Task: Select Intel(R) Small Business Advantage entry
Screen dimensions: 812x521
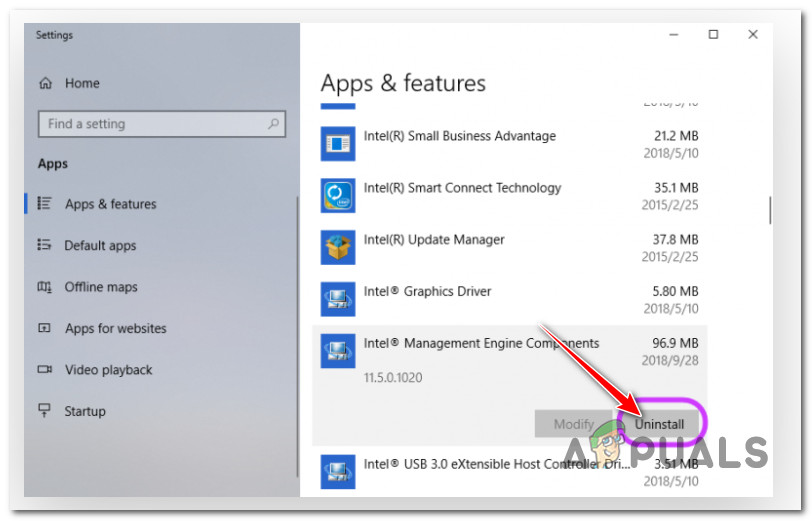Action: (x=510, y=144)
